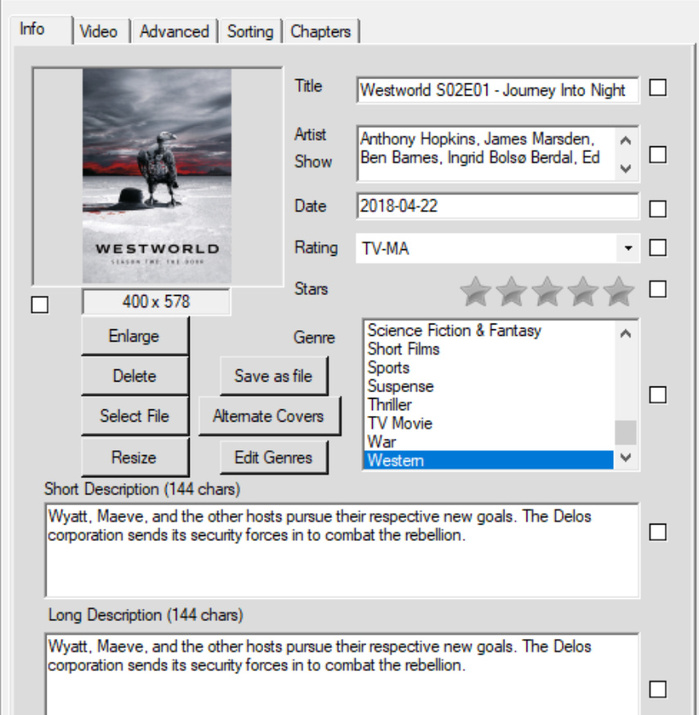Select the highlighted Western genre
The image size is (699, 715).
489,460
